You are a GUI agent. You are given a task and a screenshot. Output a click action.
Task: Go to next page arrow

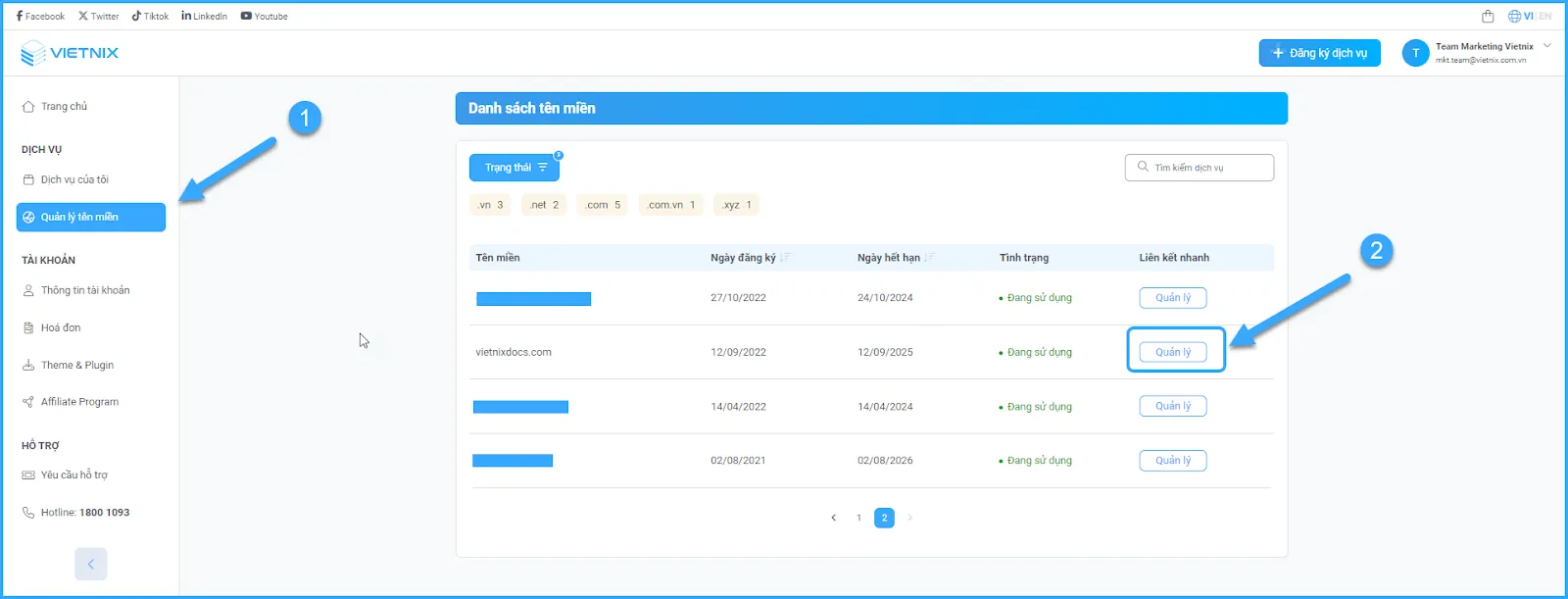click(909, 518)
